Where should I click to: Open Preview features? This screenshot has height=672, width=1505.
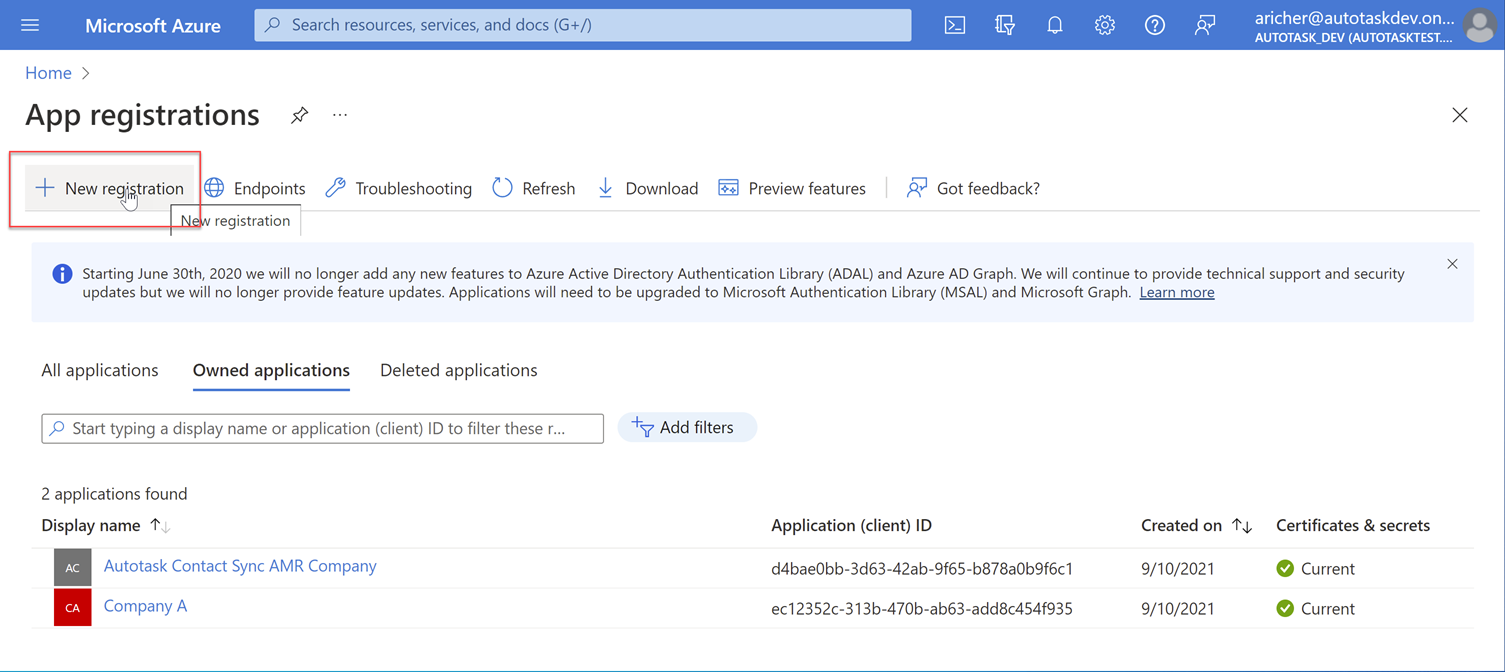pos(793,188)
